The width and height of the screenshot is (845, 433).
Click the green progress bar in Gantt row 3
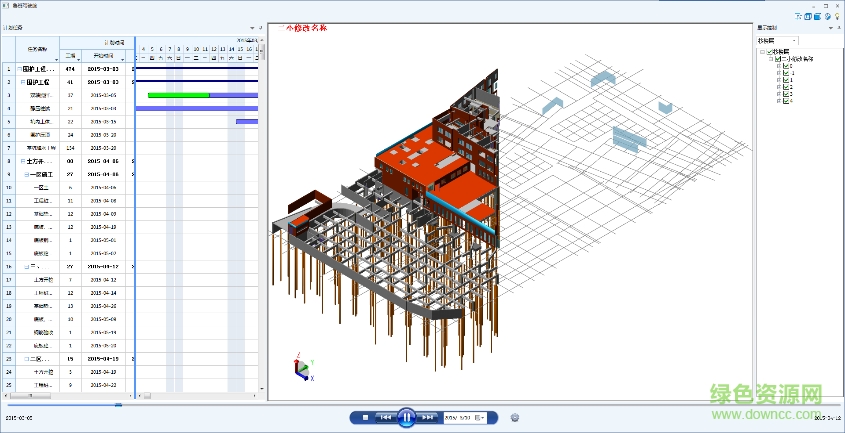(178, 95)
